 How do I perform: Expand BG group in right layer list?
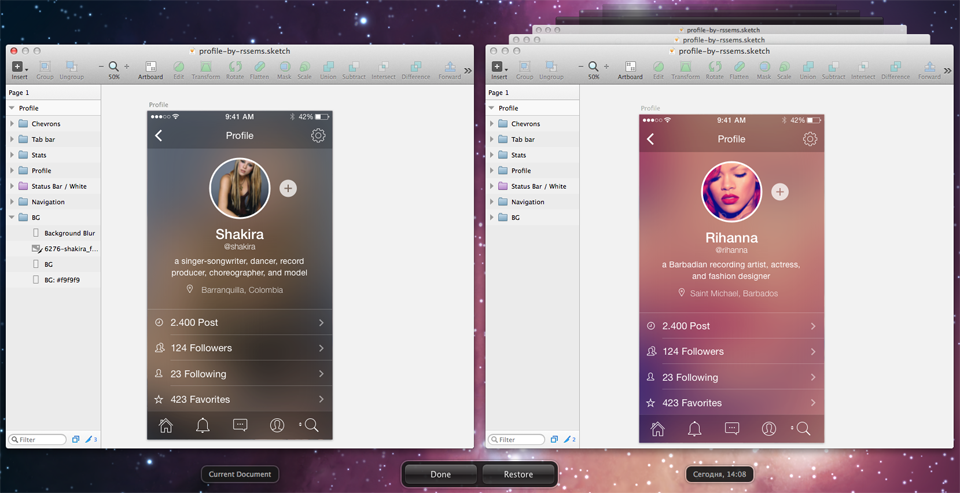click(491, 217)
